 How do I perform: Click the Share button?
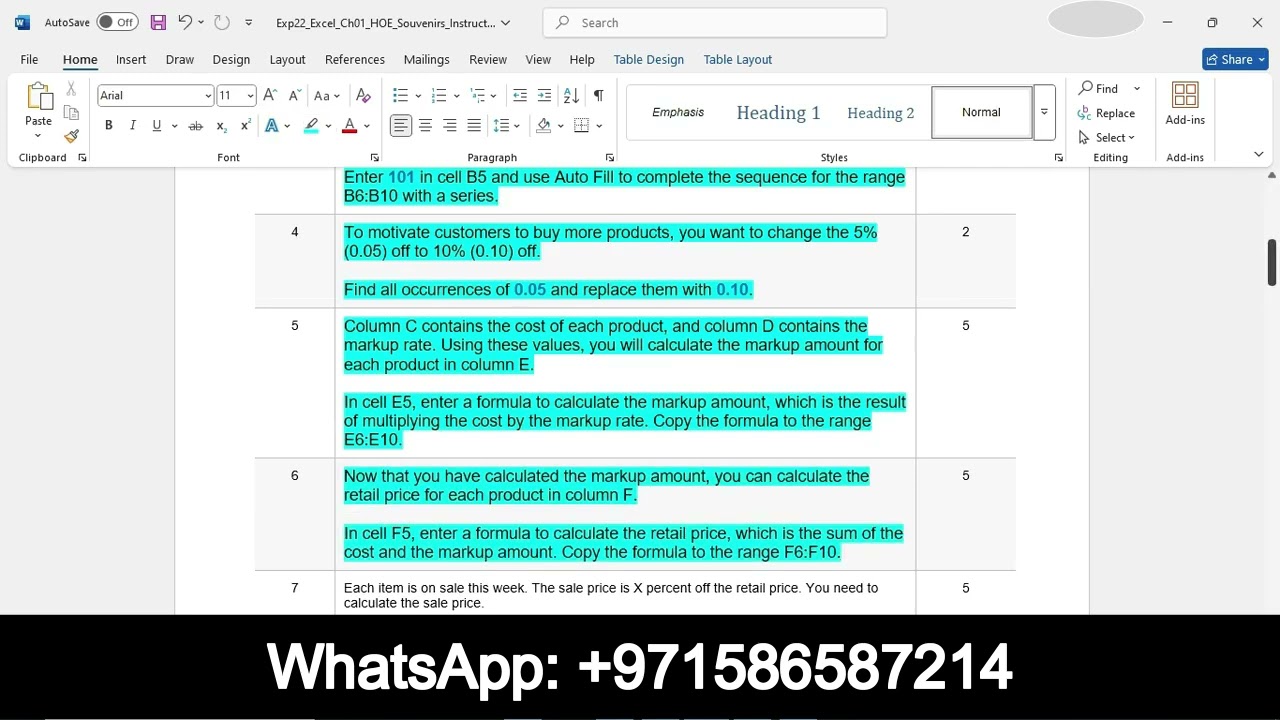coord(1236,59)
